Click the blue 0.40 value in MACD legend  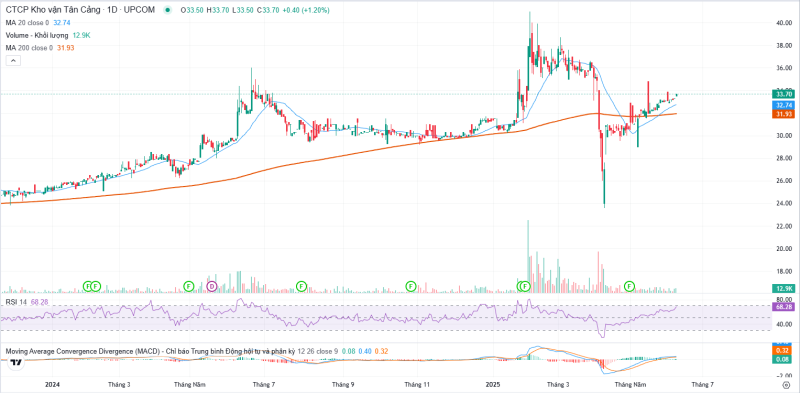pyautogui.click(x=365, y=352)
